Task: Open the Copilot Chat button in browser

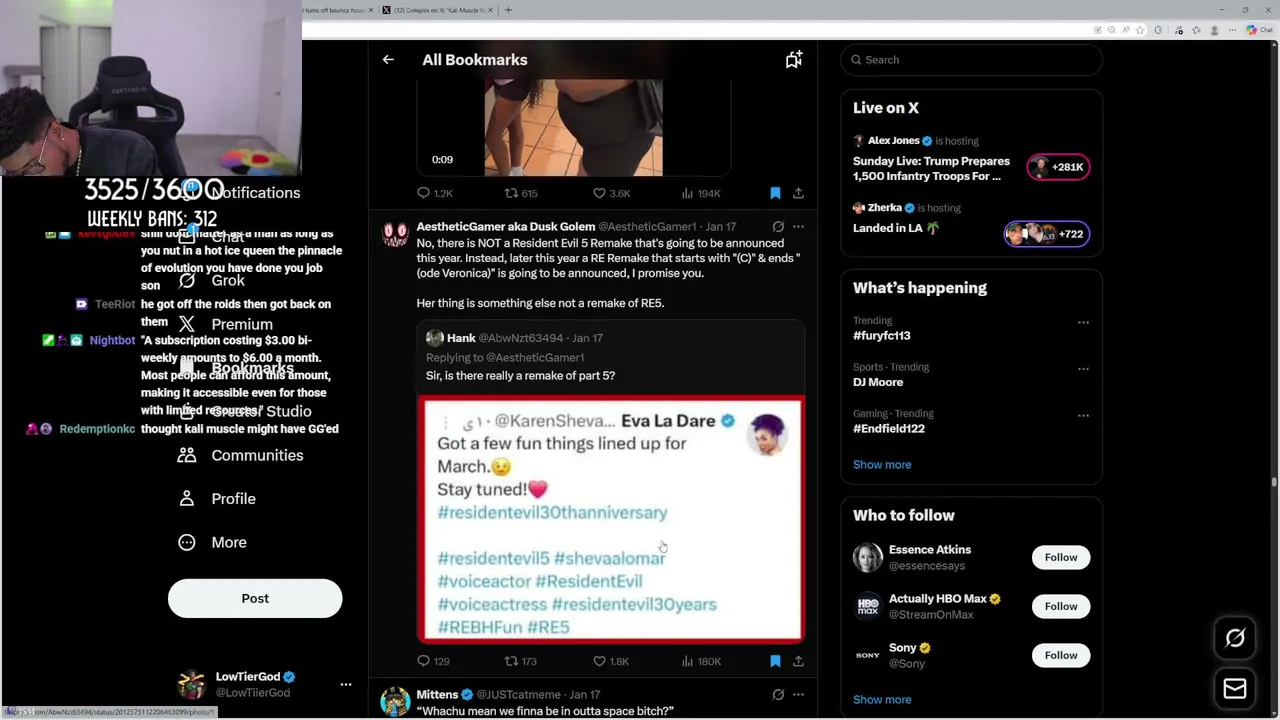Action: pyautogui.click(x=1259, y=30)
